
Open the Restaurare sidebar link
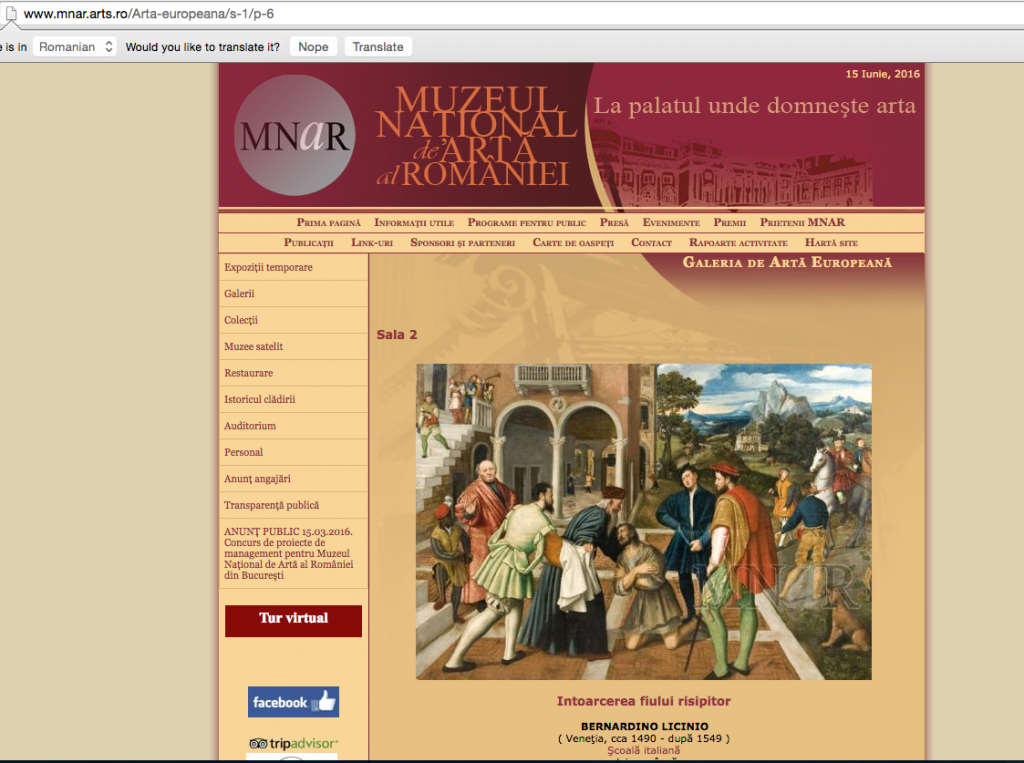pos(249,373)
